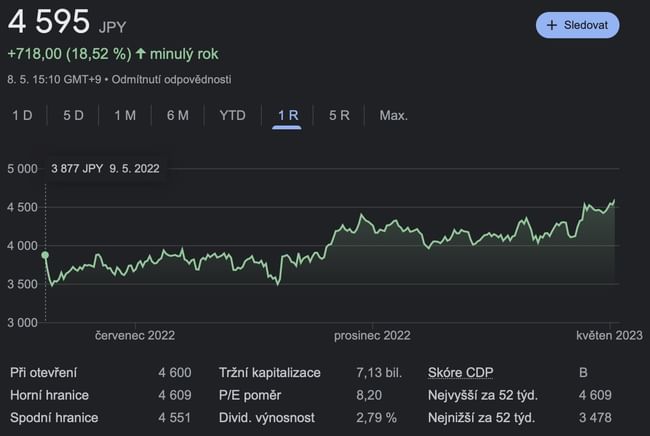Click the plus icon in Sledovat button
Viewport: 650px width, 436px height.
552,25
